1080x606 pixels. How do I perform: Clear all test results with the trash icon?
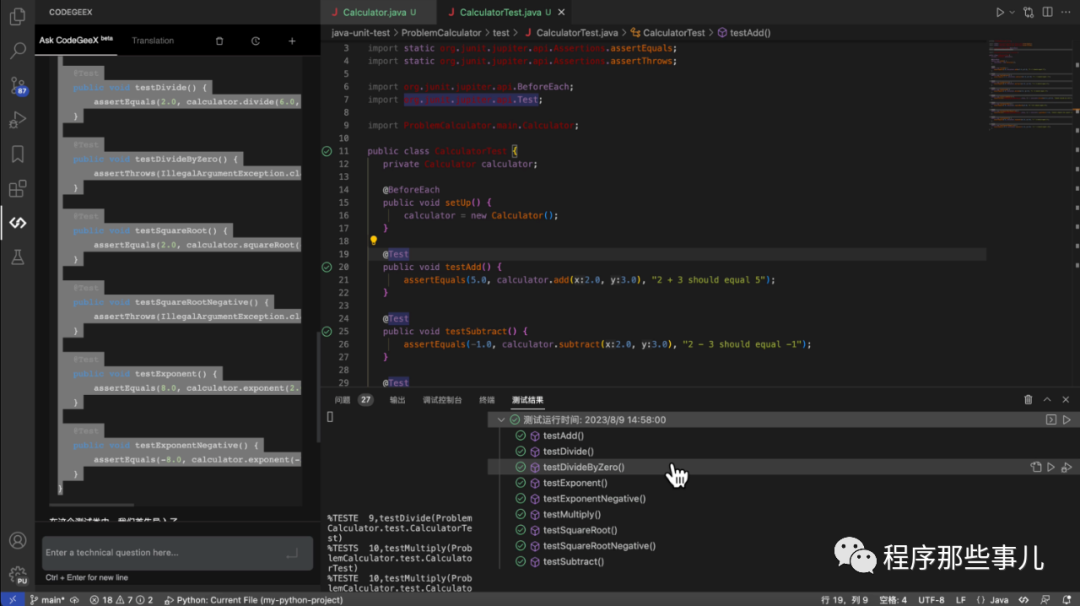pyautogui.click(x=1028, y=399)
